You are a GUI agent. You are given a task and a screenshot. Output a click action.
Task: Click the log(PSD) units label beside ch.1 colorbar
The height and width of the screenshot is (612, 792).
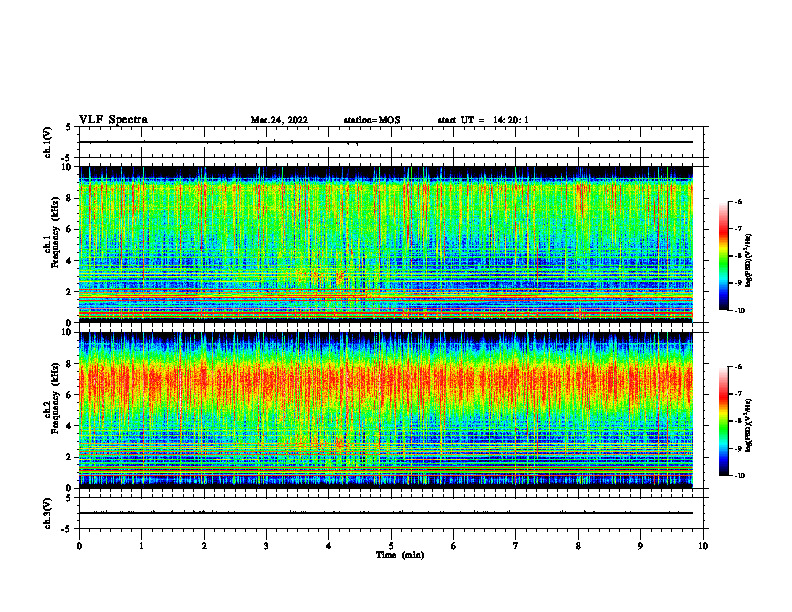pos(749,260)
